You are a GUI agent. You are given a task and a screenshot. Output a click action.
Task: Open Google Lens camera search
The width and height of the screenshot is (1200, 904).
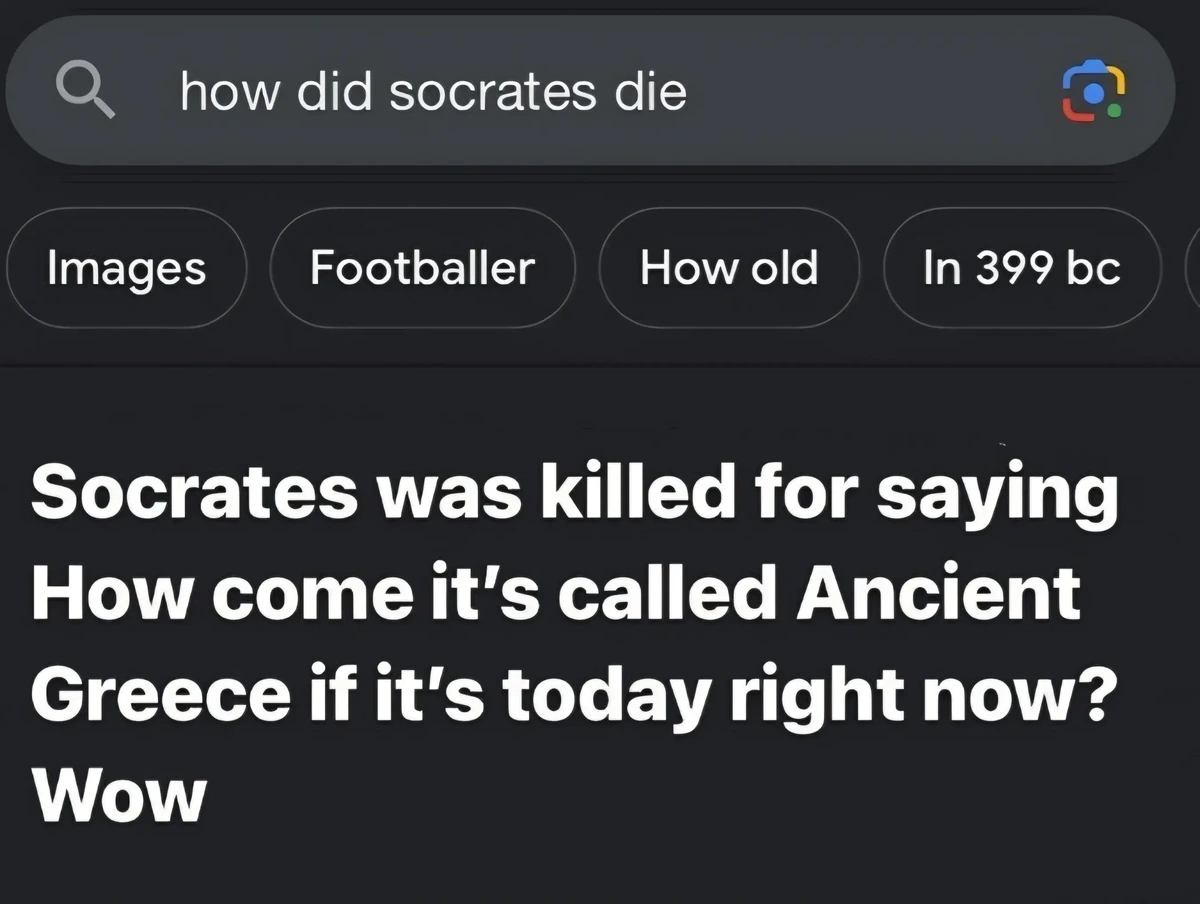coord(1092,92)
